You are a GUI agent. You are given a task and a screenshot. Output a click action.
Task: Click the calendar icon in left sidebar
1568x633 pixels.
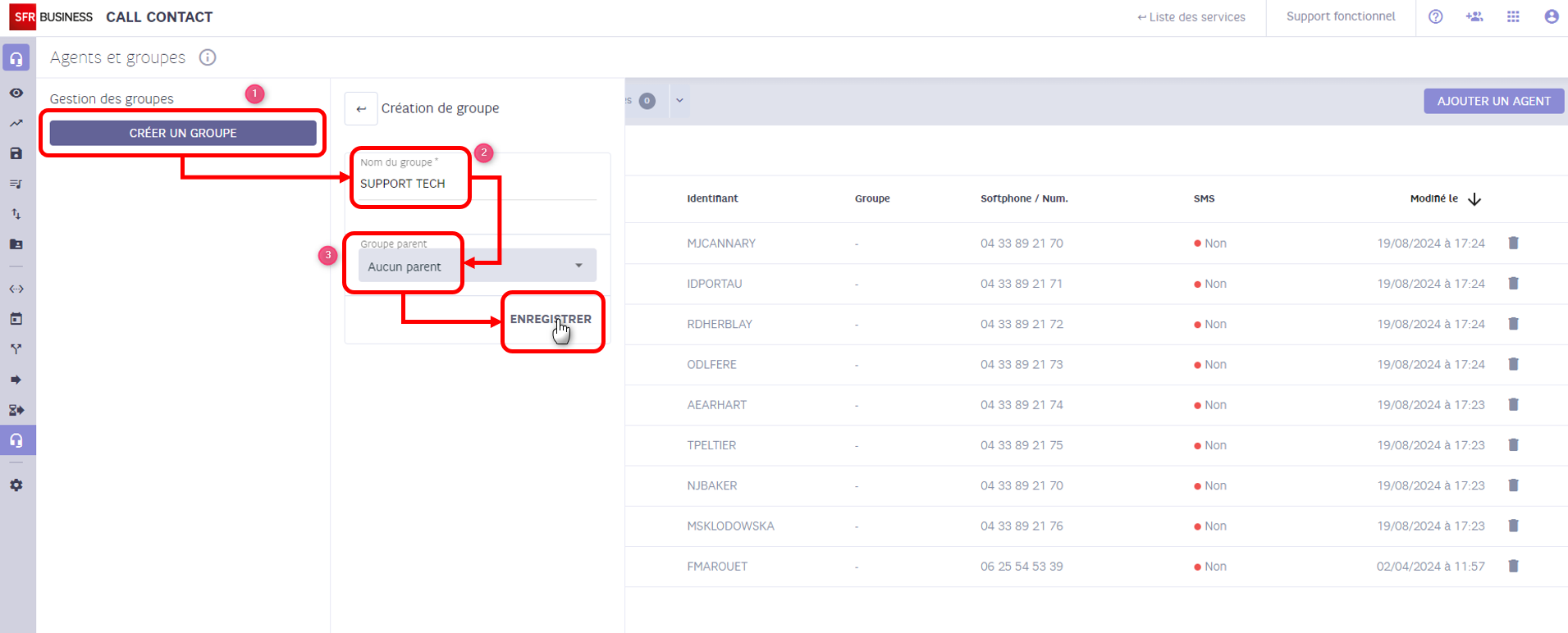(16, 319)
